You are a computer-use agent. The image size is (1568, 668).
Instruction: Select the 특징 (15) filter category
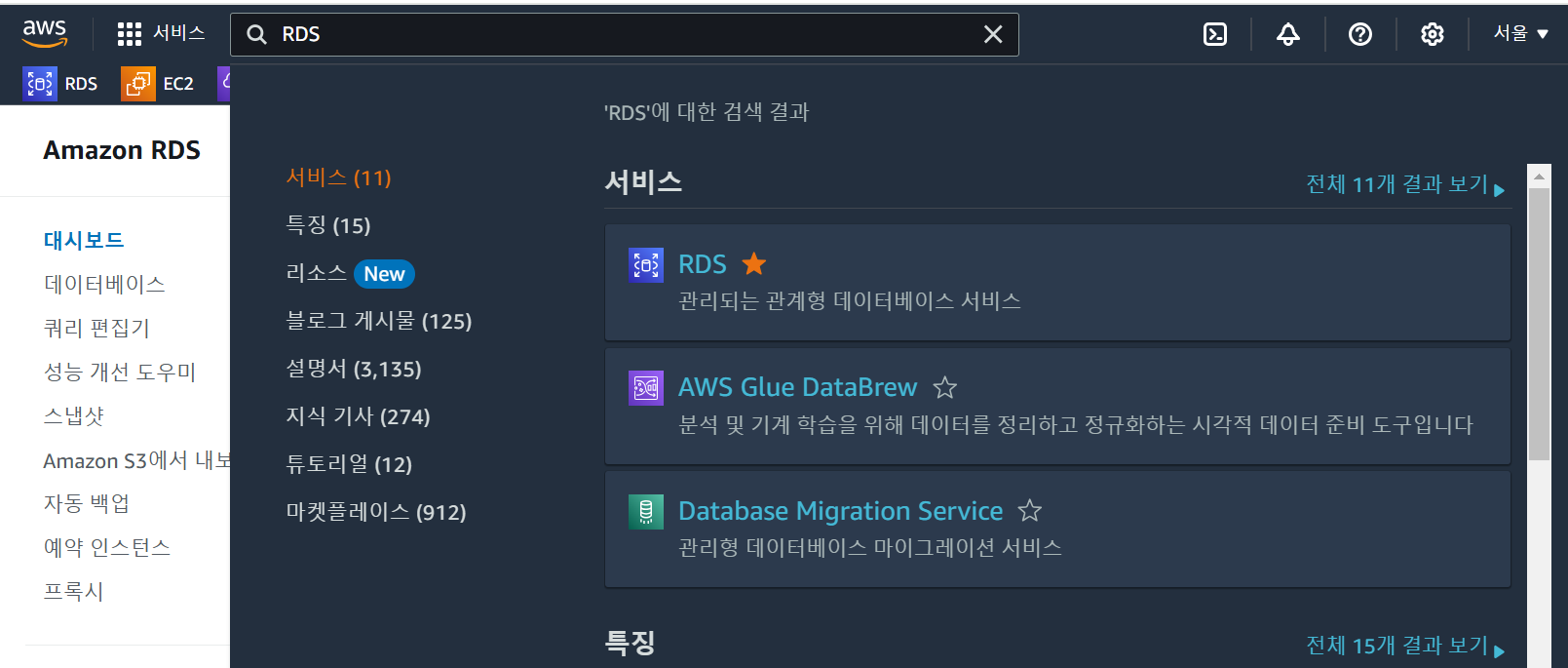[327, 225]
